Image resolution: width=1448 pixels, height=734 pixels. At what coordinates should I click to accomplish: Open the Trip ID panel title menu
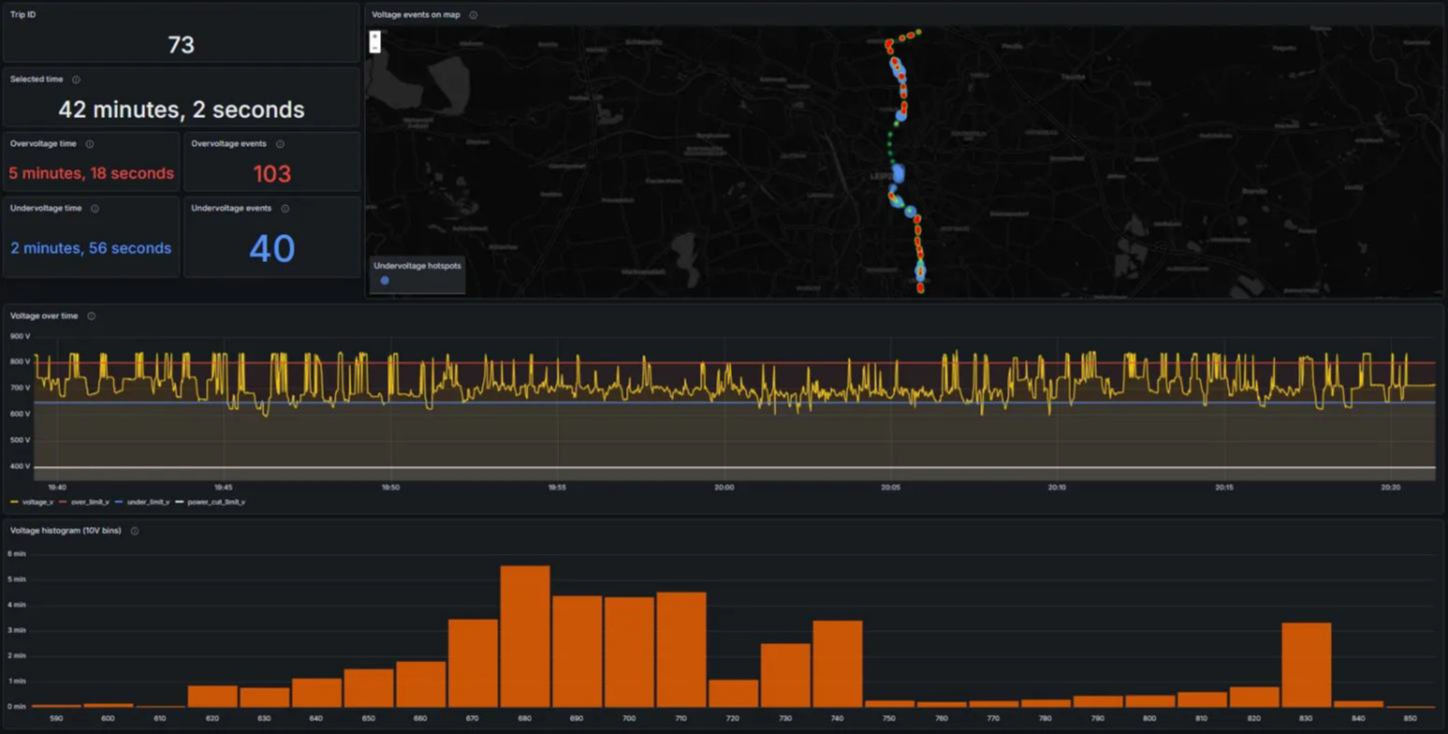coord(23,15)
